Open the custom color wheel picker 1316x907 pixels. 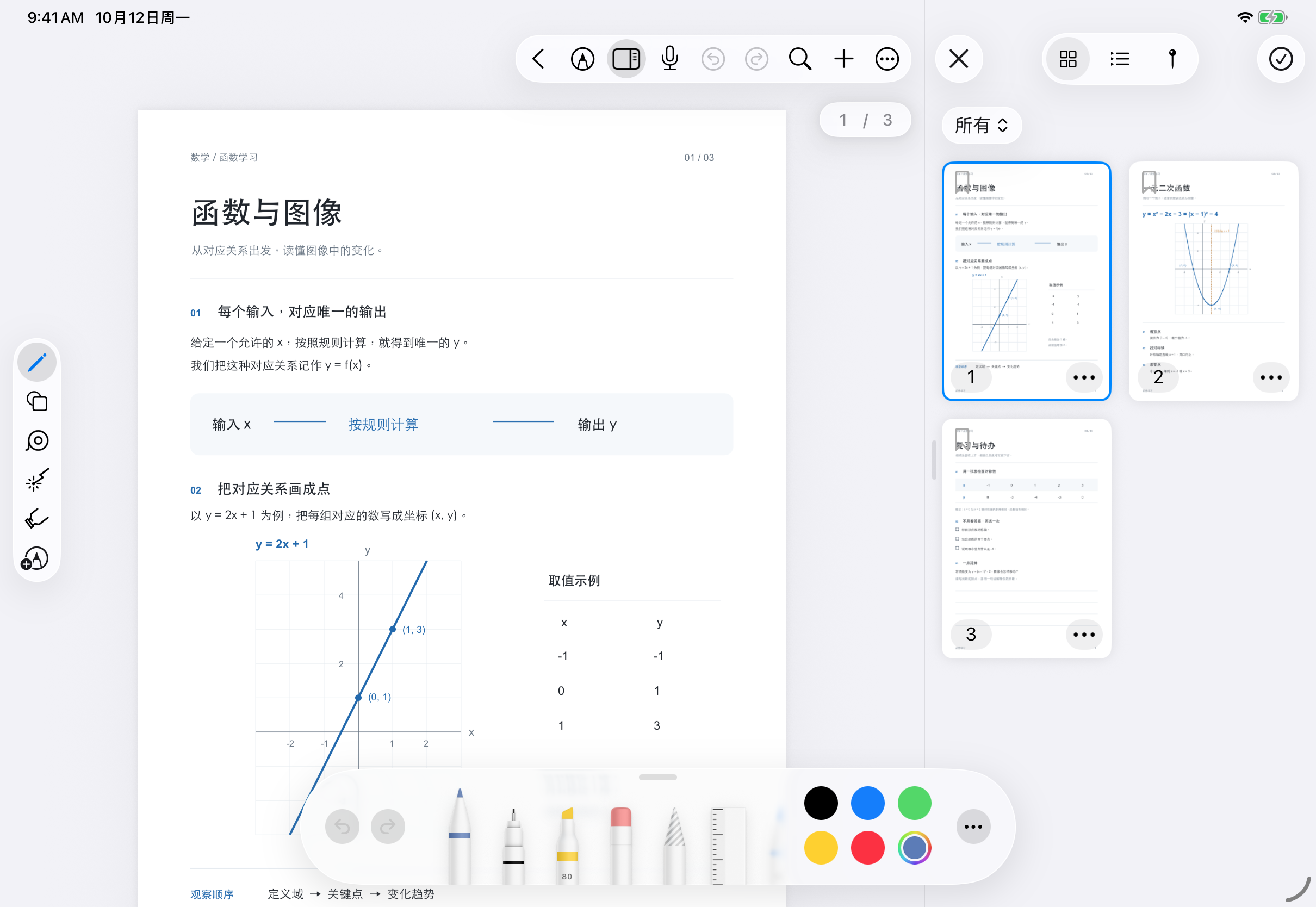[914, 848]
